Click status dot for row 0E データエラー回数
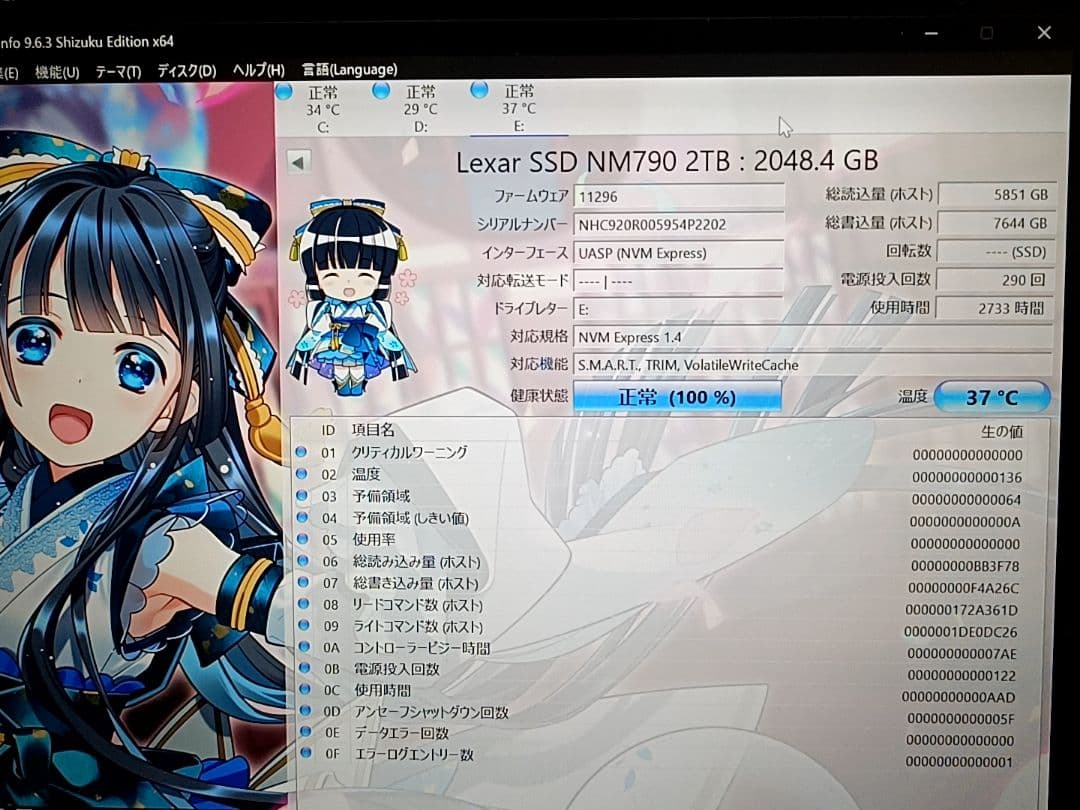Image resolution: width=1080 pixels, height=810 pixels. [x=306, y=731]
